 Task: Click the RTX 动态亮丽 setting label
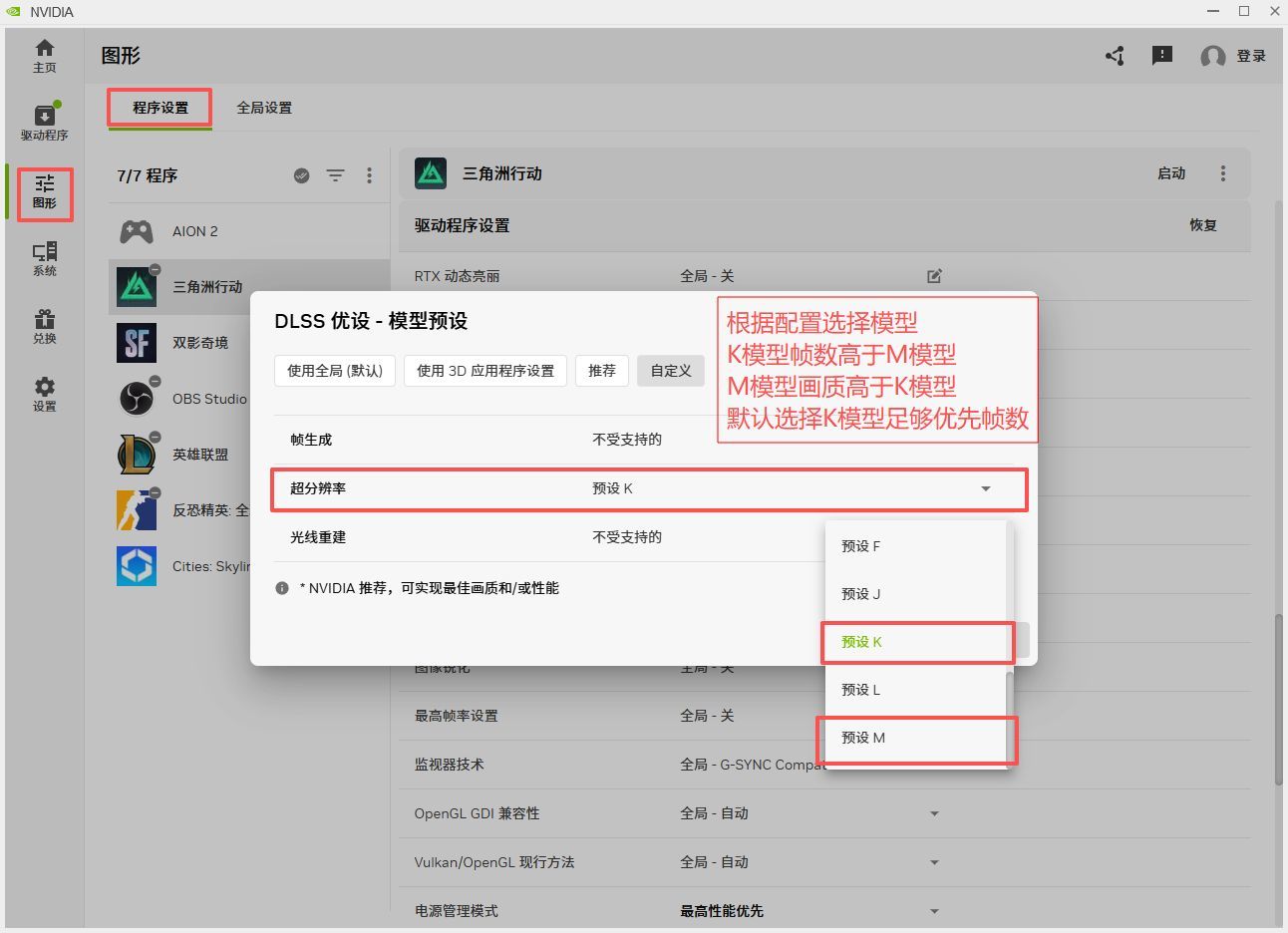pyautogui.click(x=457, y=276)
